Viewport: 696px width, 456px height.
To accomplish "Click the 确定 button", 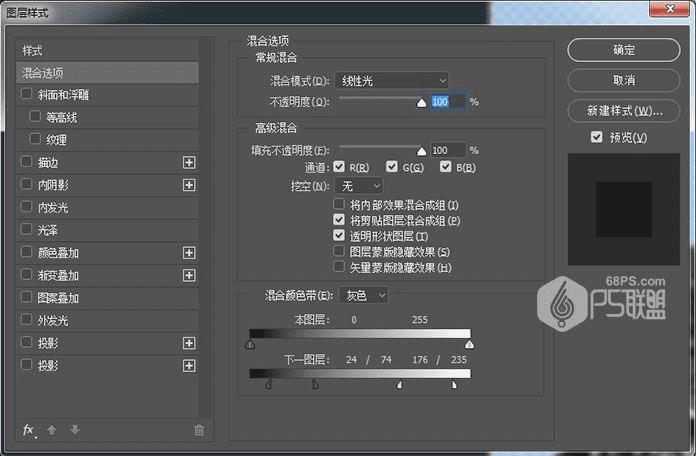I will [624, 50].
